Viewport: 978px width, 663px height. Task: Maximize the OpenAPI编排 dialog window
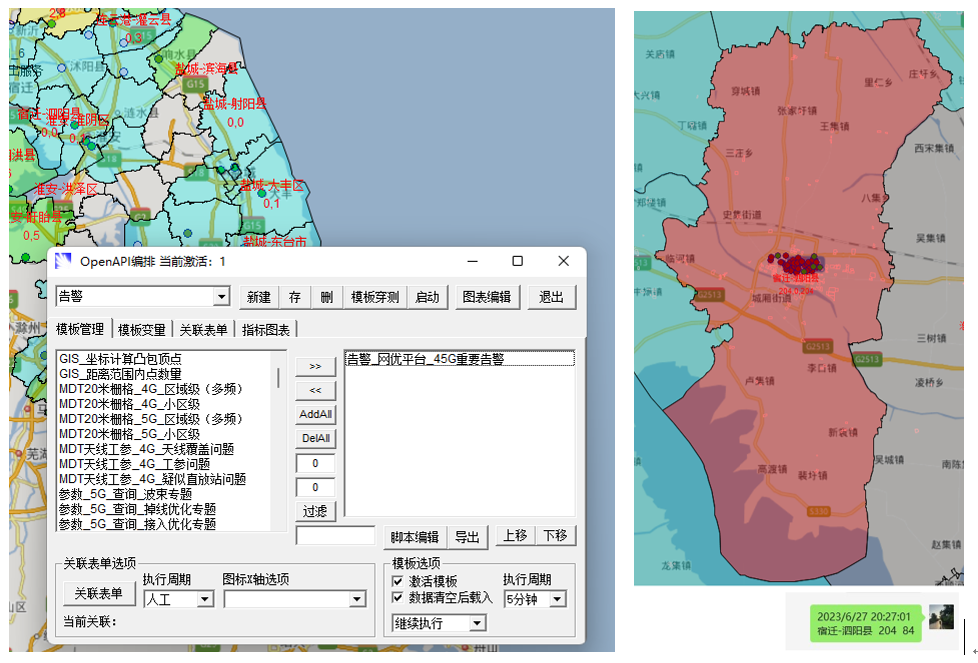[x=517, y=262]
